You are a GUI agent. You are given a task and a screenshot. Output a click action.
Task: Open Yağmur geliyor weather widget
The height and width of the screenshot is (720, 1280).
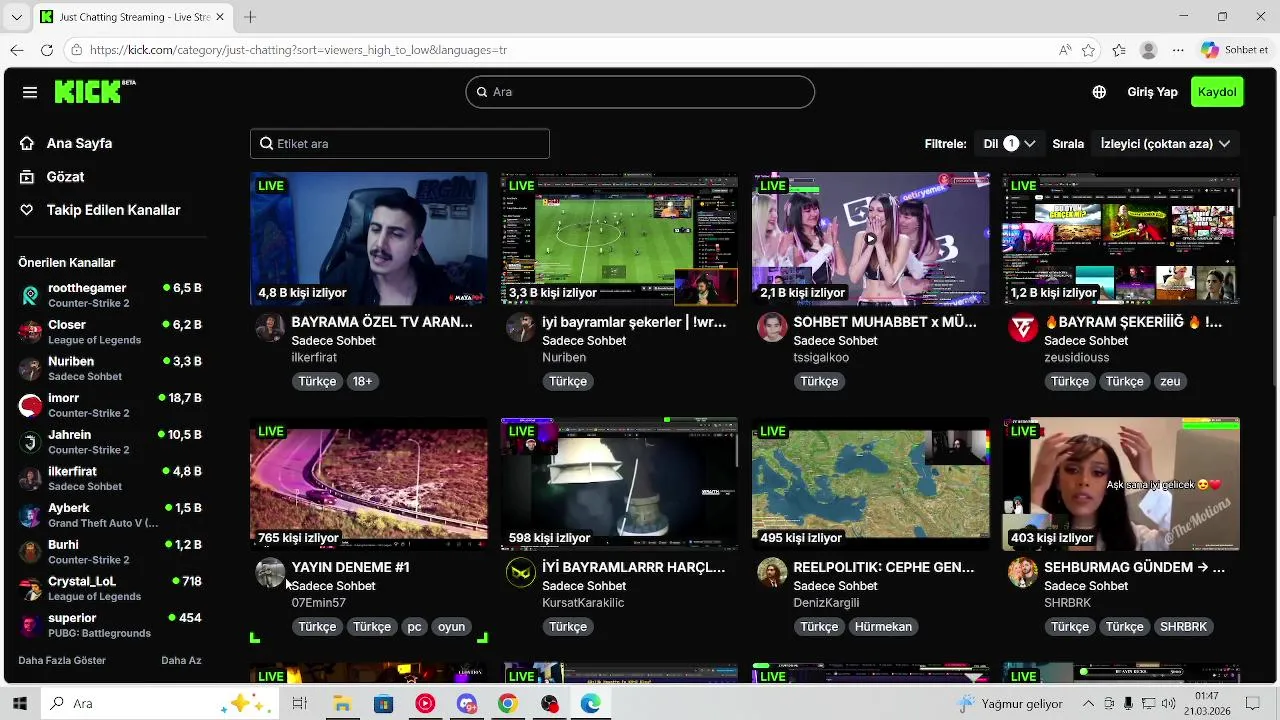point(1010,704)
